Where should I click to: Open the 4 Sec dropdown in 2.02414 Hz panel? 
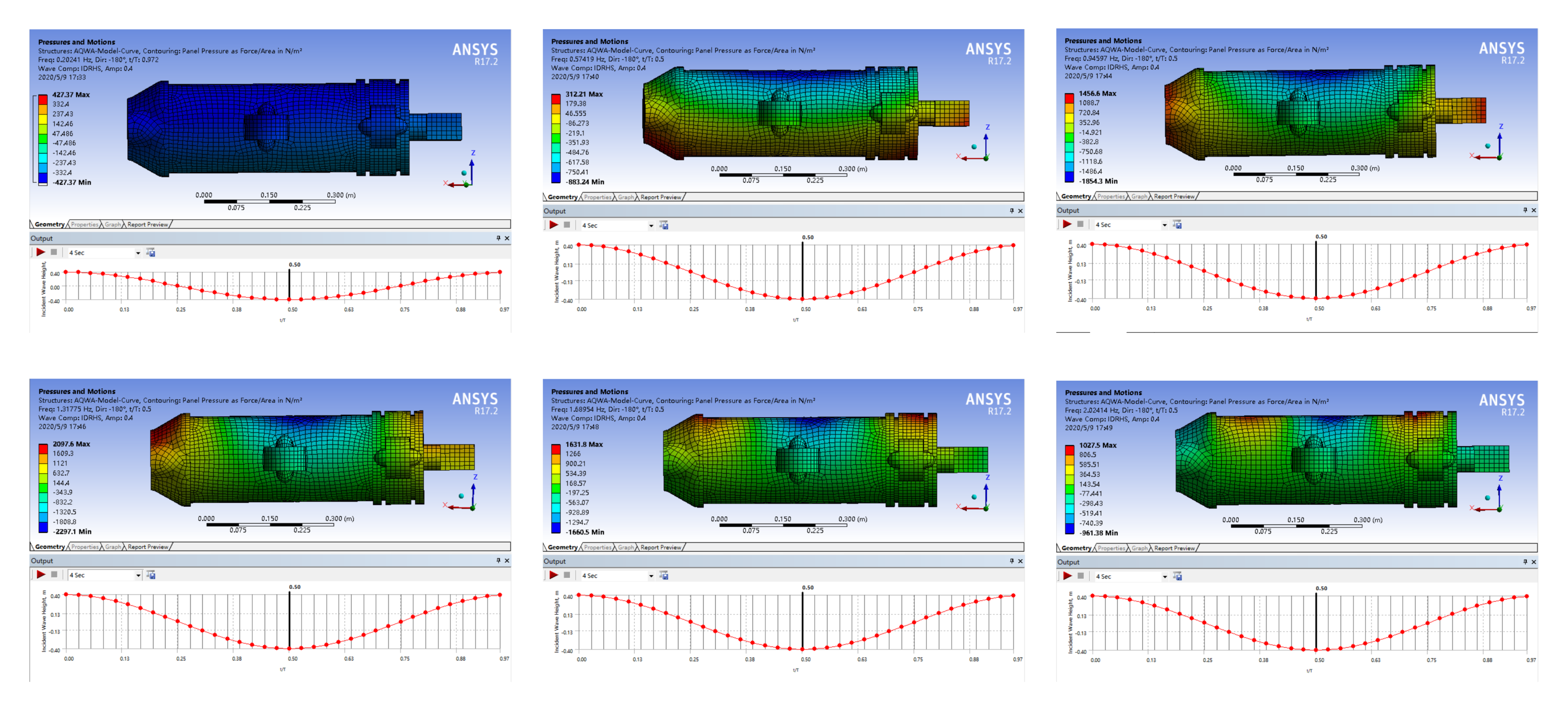tap(1164, 576)
